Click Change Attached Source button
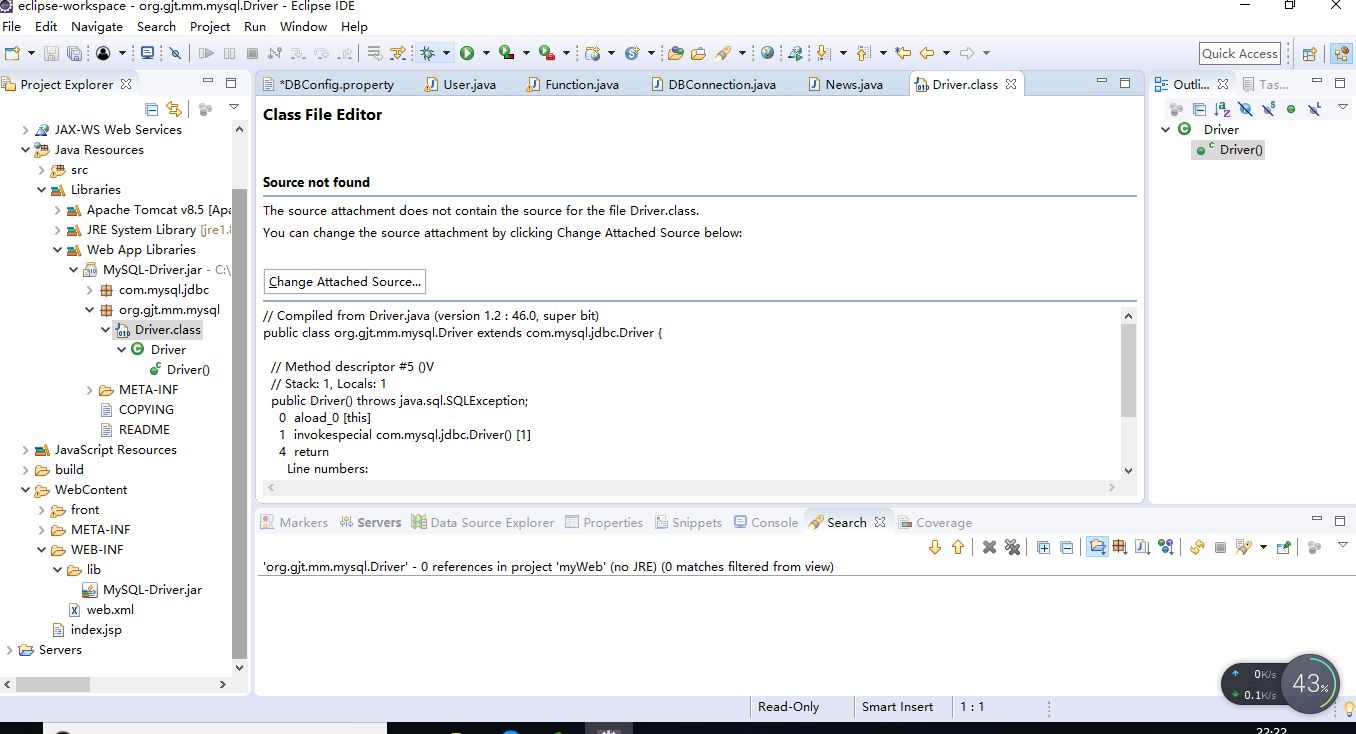1356x734 pixels. (345, 282)
